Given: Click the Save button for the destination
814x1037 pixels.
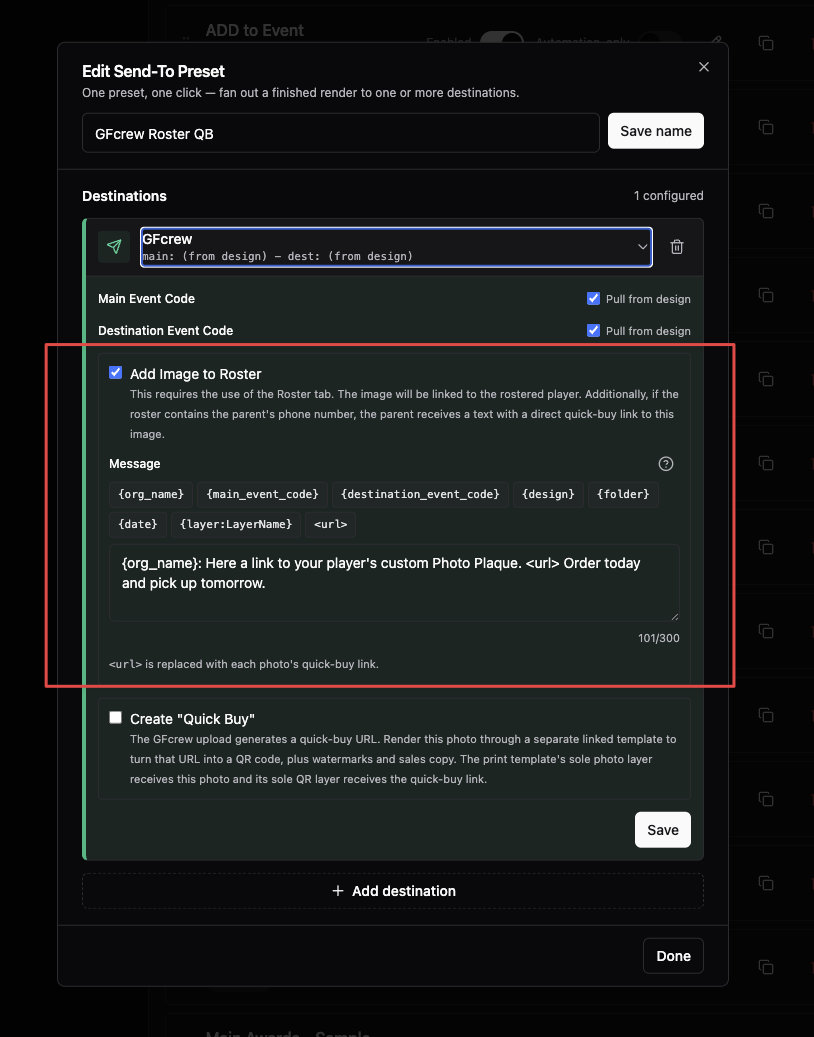Looking at the screenshot, I should (663, 829).
